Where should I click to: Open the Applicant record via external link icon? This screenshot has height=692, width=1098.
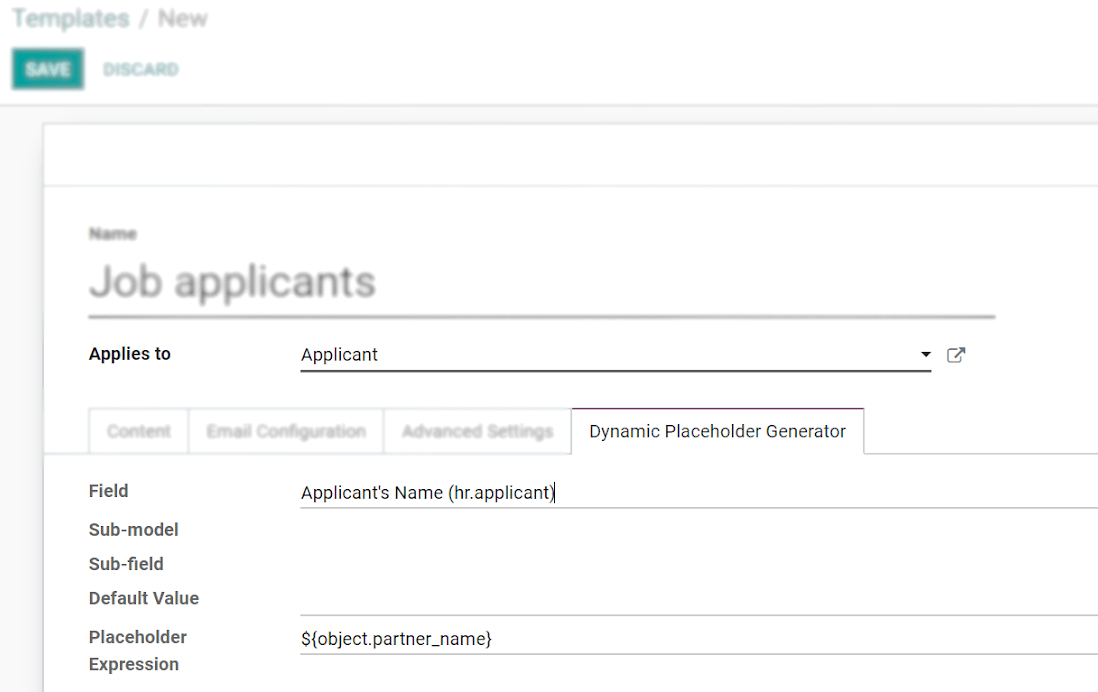pyautogui.click(x=956, y=354)
